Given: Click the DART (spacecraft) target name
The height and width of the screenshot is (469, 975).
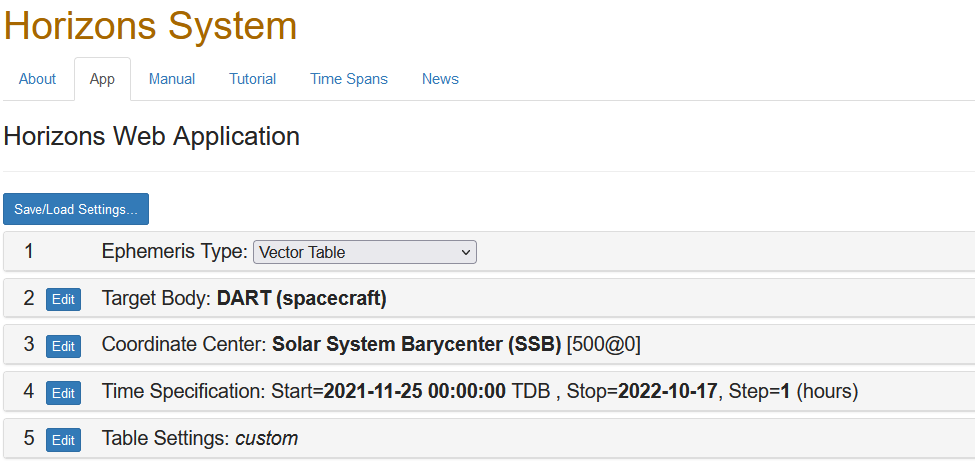Looking at the screenshot, I should tap(302, 299).
